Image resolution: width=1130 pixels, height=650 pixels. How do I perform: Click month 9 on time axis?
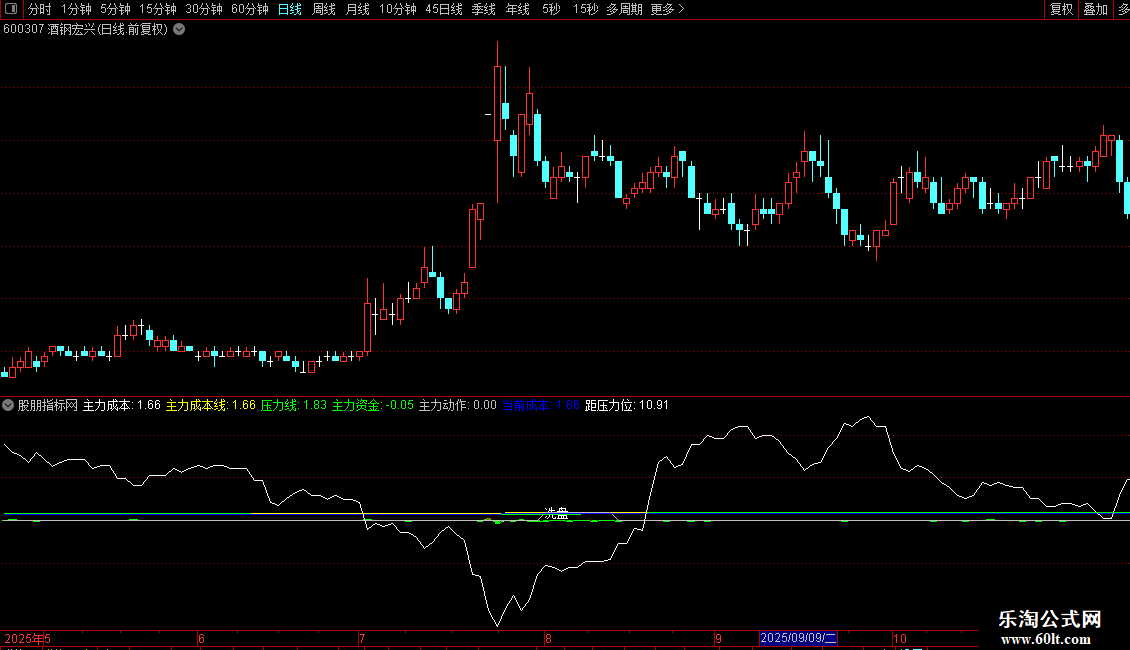tap(719, 638)
